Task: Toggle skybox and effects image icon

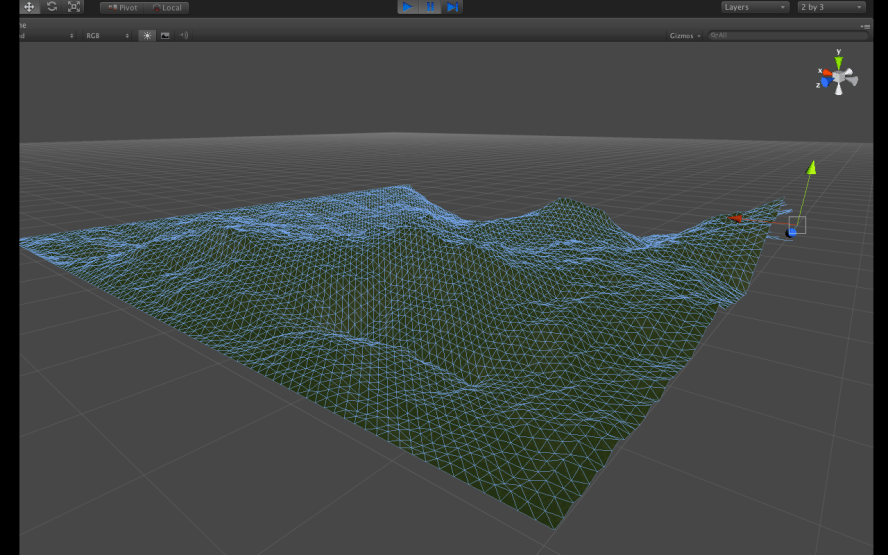Action: tap(165, 35)
